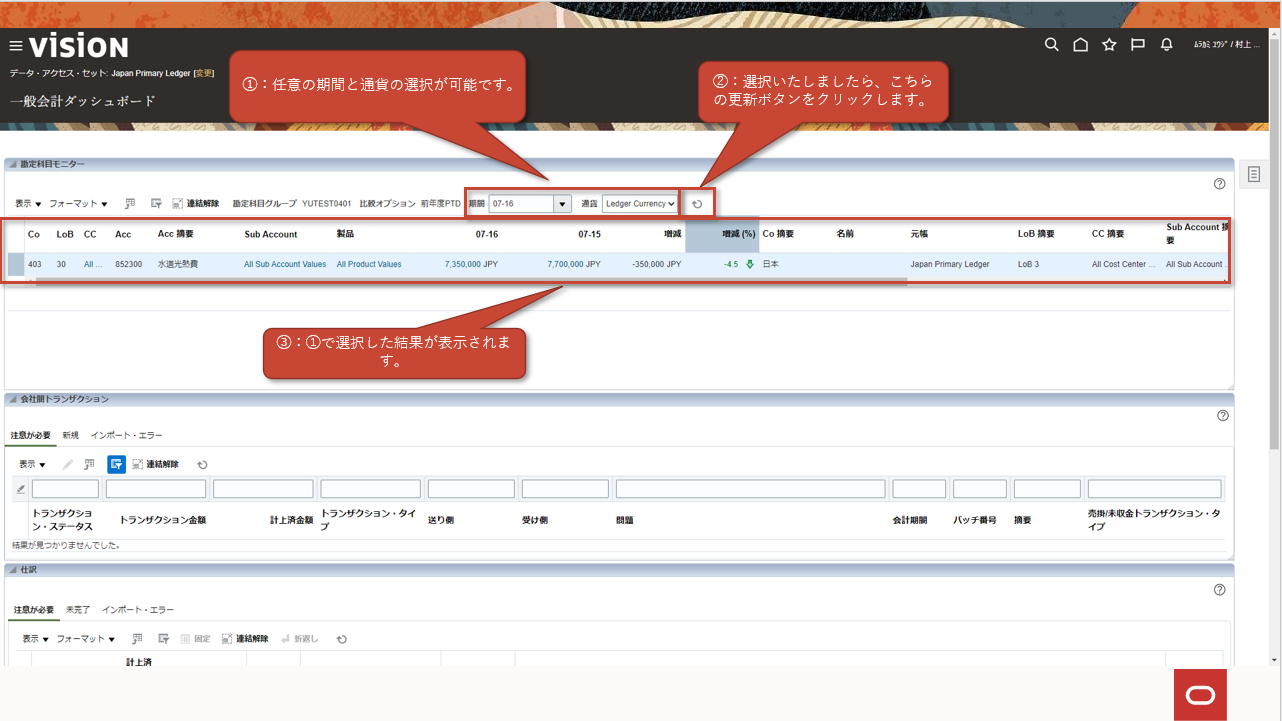Click 7,700,000 JPY amount link
Screen dimensions: 1282x721
coord(574,264)
